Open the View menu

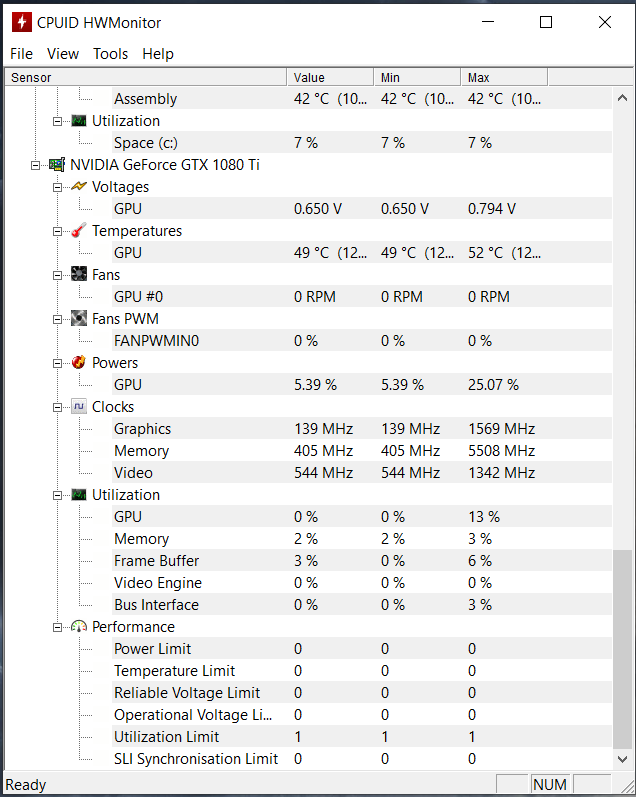tap(63, 54)
